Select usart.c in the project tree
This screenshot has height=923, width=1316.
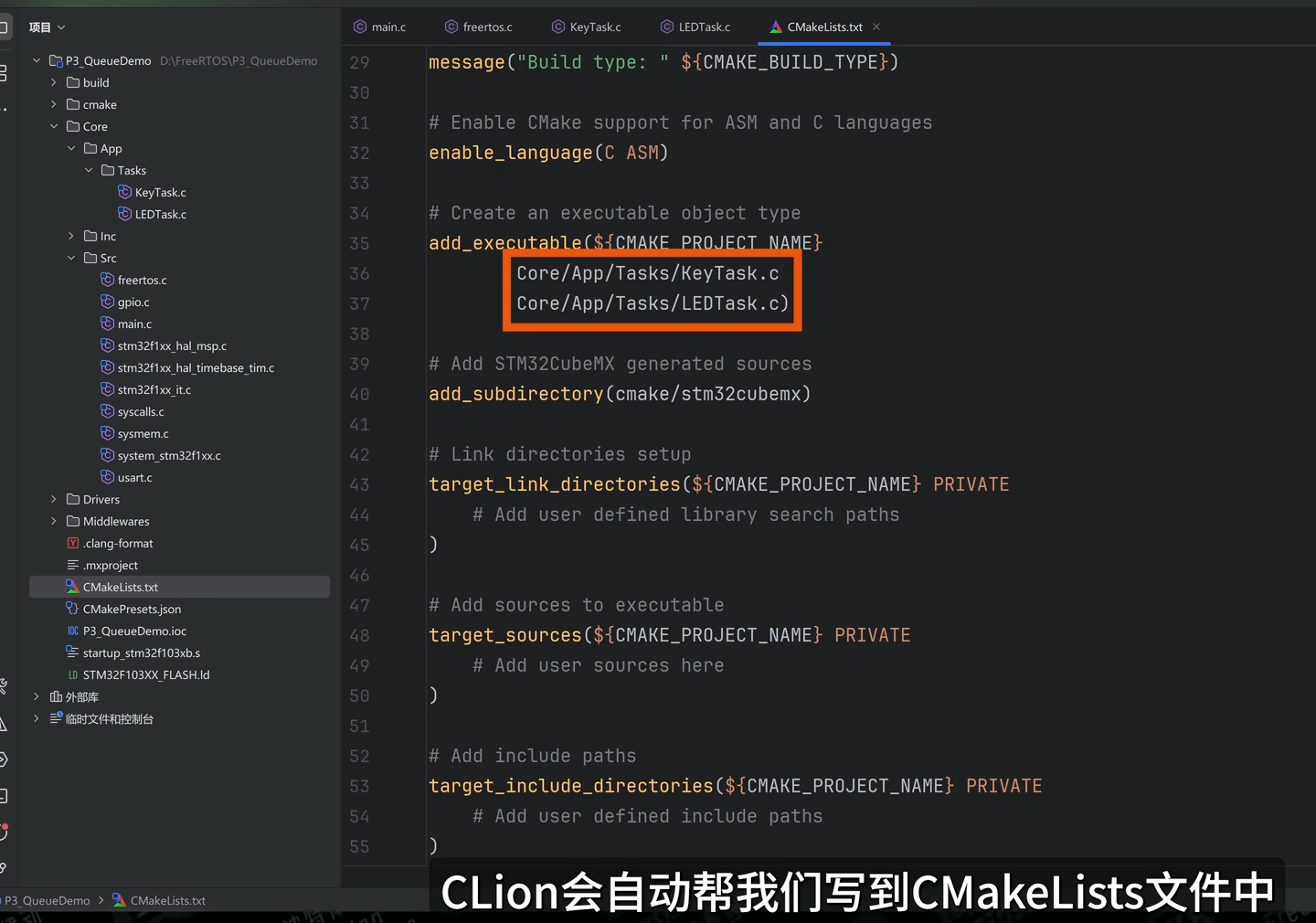tap(135, 477)
